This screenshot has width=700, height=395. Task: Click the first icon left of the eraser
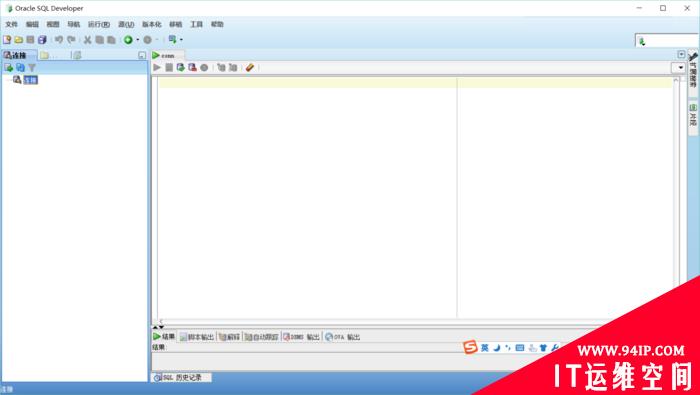point(221,67)
